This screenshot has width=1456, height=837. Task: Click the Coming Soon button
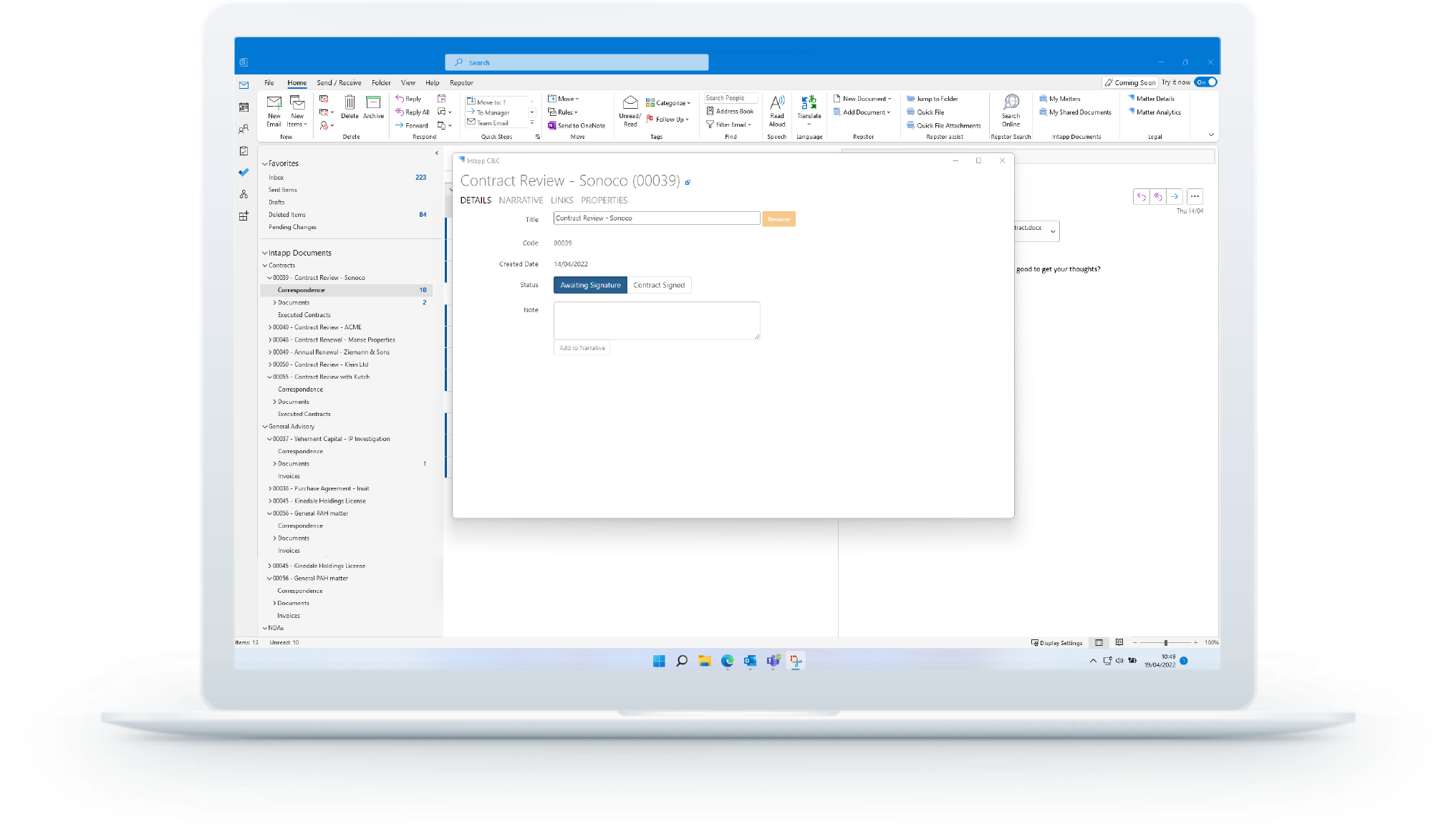(1129, 82)
